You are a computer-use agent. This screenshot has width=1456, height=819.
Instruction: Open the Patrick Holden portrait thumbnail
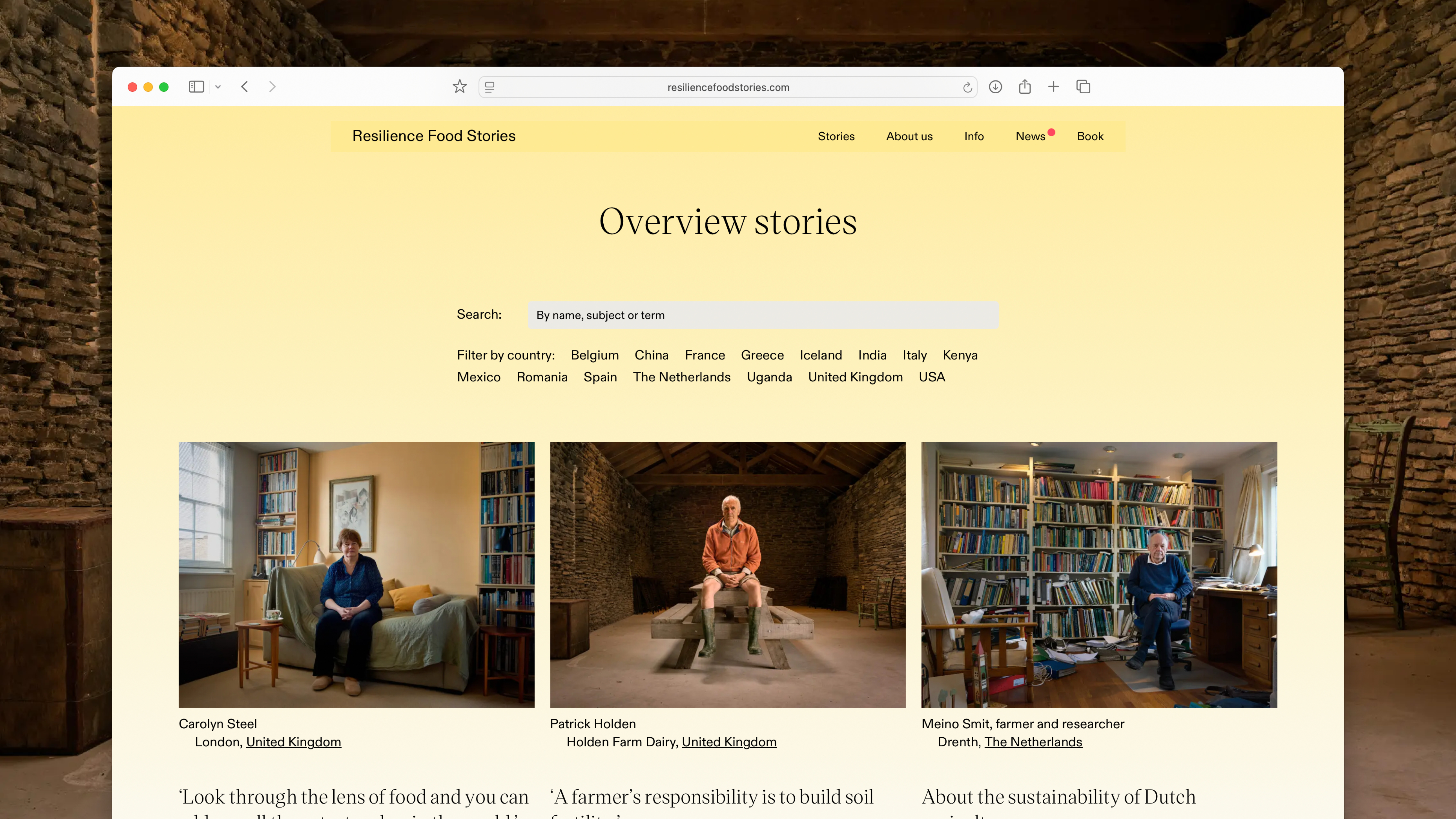click(727, 574)
